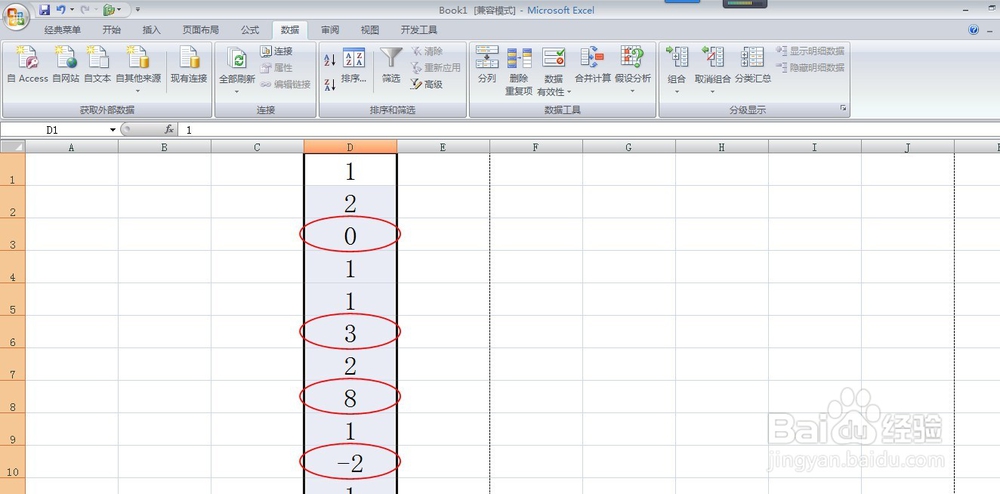Click the Office button logo
The width and height of the screenshot is (1000, 494).
(x=16, y=15)
